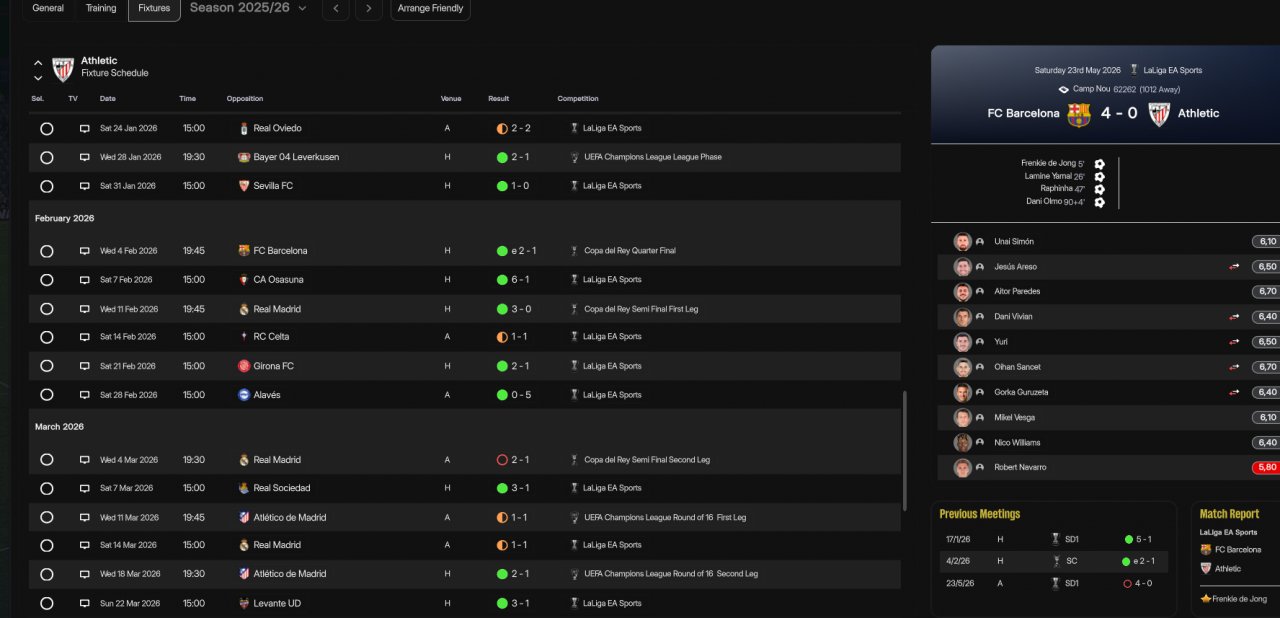Select radio circle for Wed 4 Feb FC Barcelona
The height and width of the screenshot is (618, 1280).
[x=46, y=251]
